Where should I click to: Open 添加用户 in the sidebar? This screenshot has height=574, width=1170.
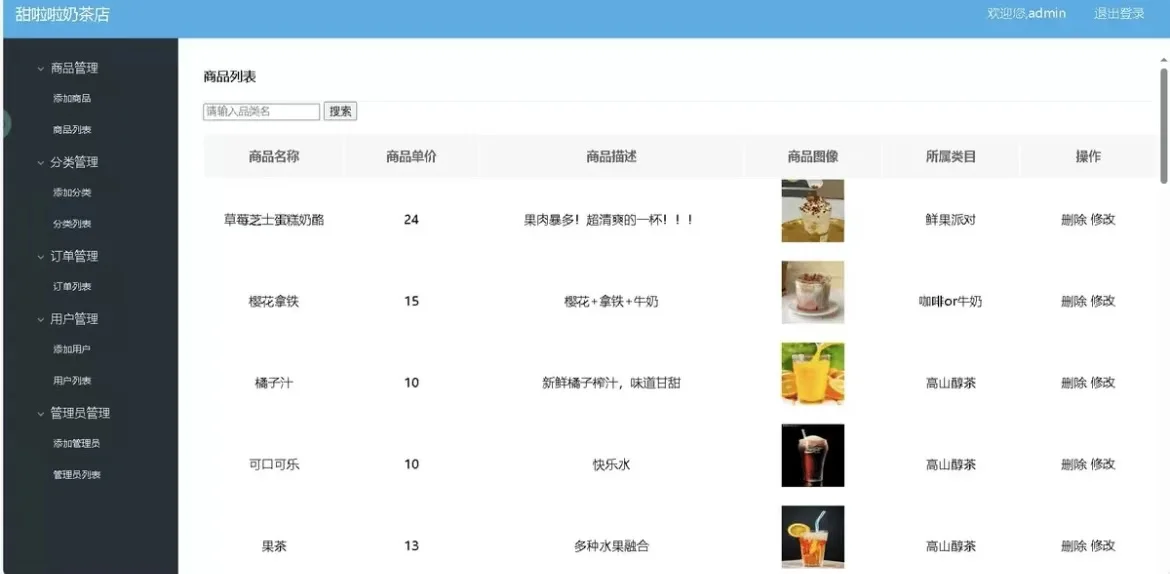click(x=72, y=349)
